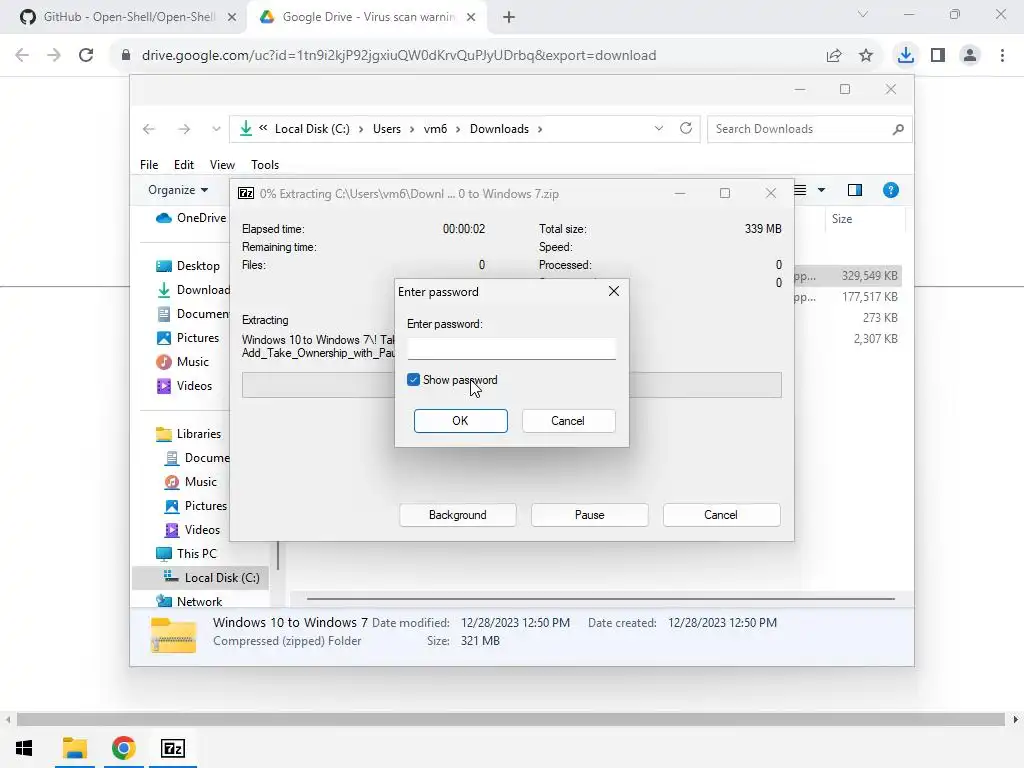Viewport: 1024px width, 768px height.
Task: Open Libraries Videos folder
Action: tap(193, 530)
